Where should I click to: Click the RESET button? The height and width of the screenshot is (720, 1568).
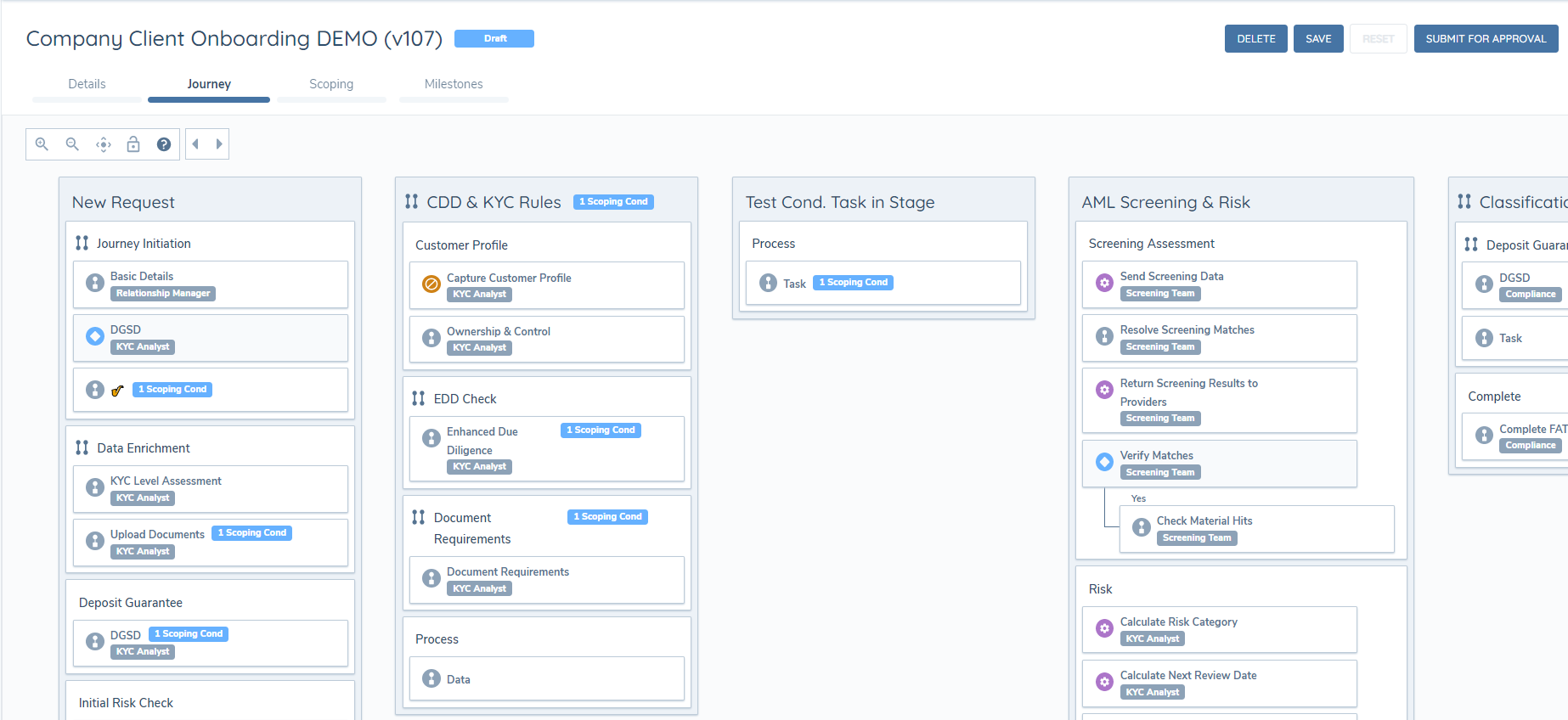click(1378, 39)
